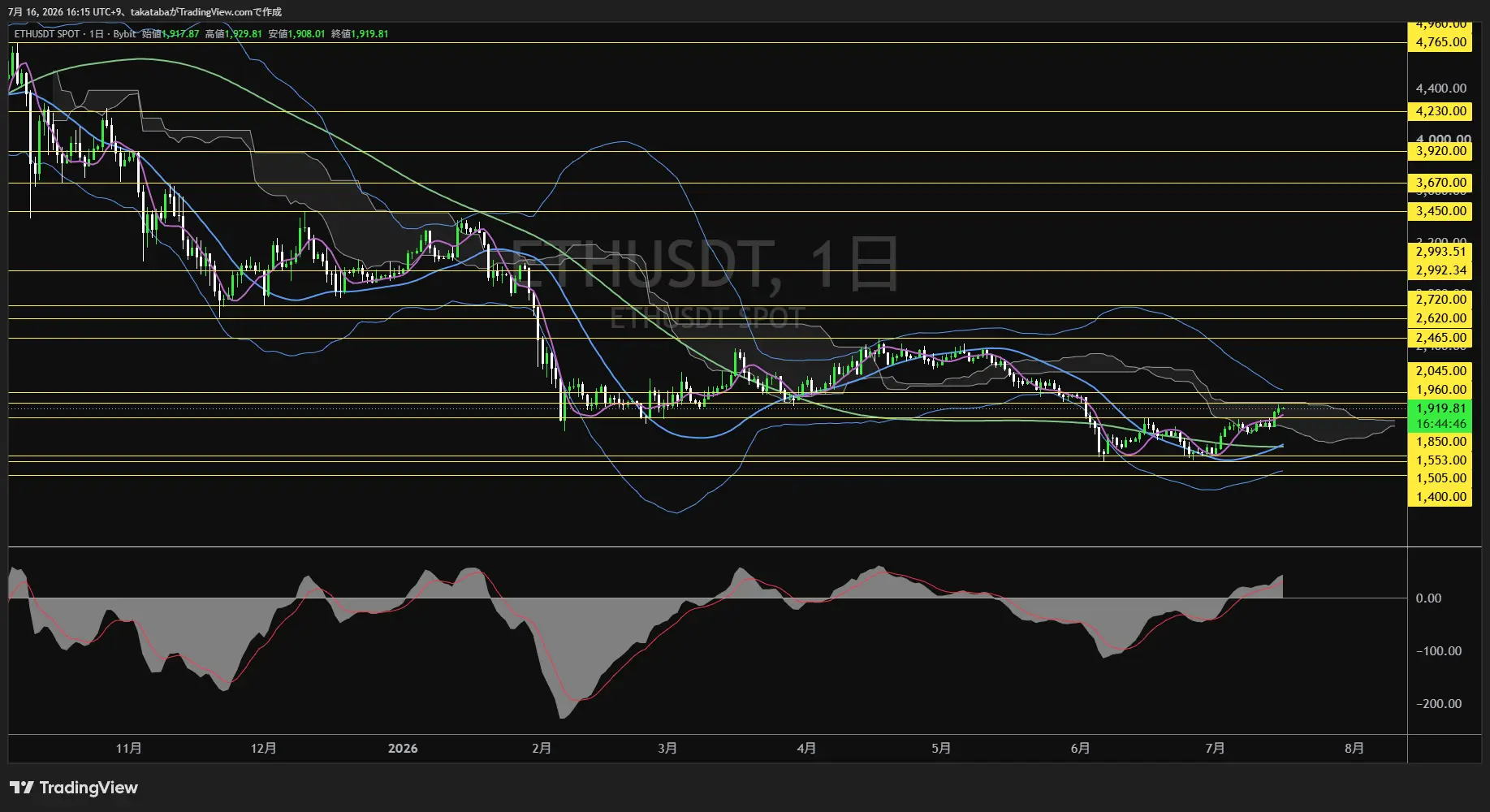This screenshot has width=1490, height=812.
Task: Click the 6月 time axis label
Action: pyautogui.click(x=1080, y=748)
